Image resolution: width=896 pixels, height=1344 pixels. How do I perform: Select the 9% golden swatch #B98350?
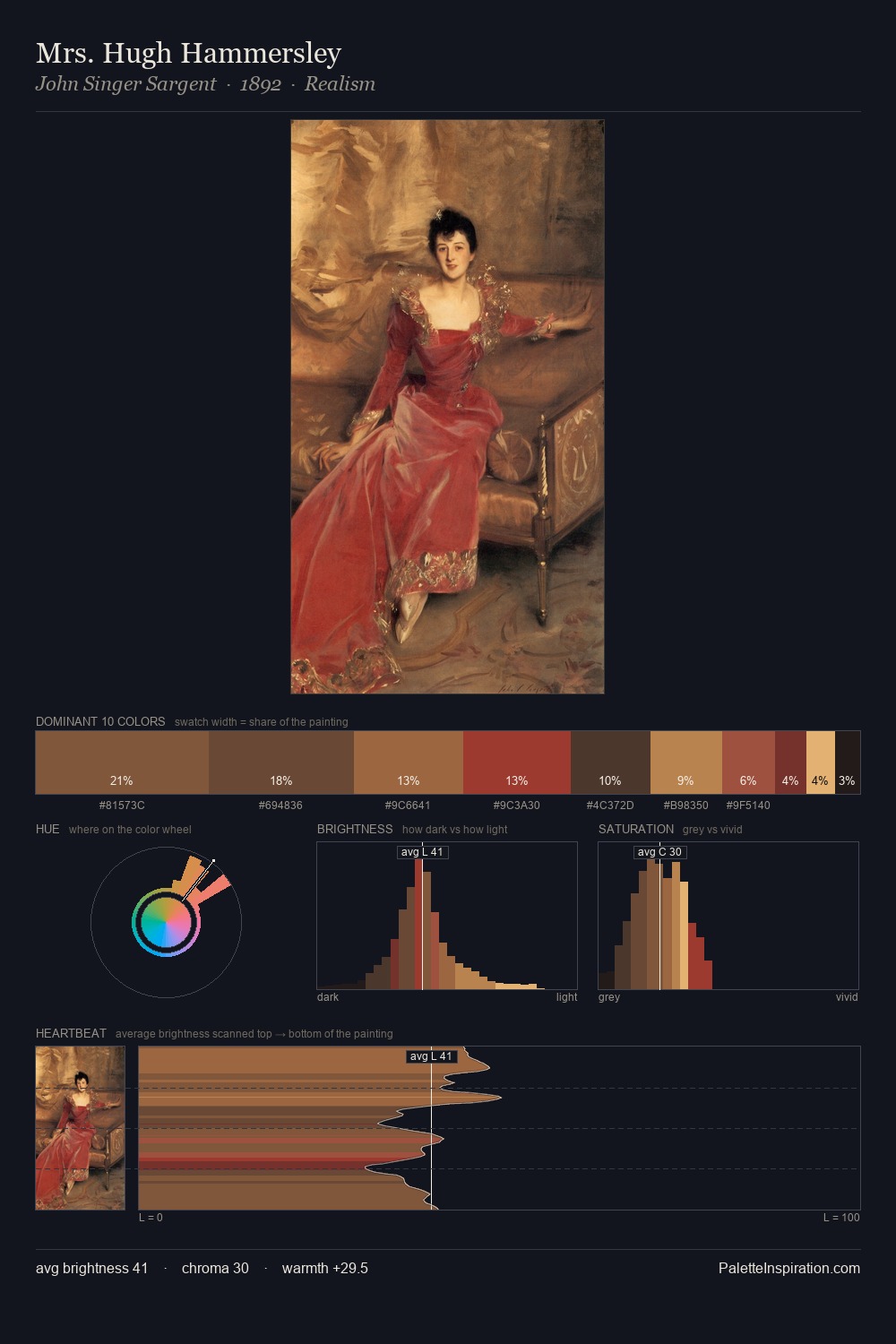(686, 762)
